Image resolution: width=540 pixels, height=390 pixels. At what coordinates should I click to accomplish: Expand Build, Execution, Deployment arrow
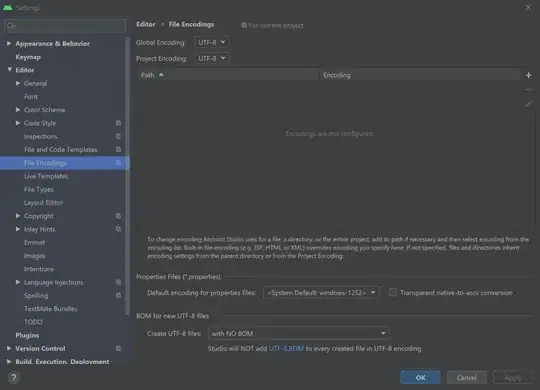point(9,362)
